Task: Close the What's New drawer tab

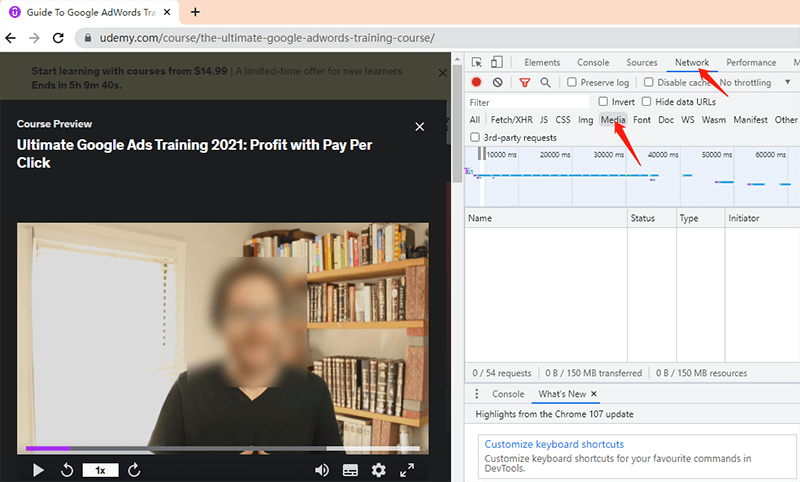Action: pyautogui.click(x=594, y=394)
